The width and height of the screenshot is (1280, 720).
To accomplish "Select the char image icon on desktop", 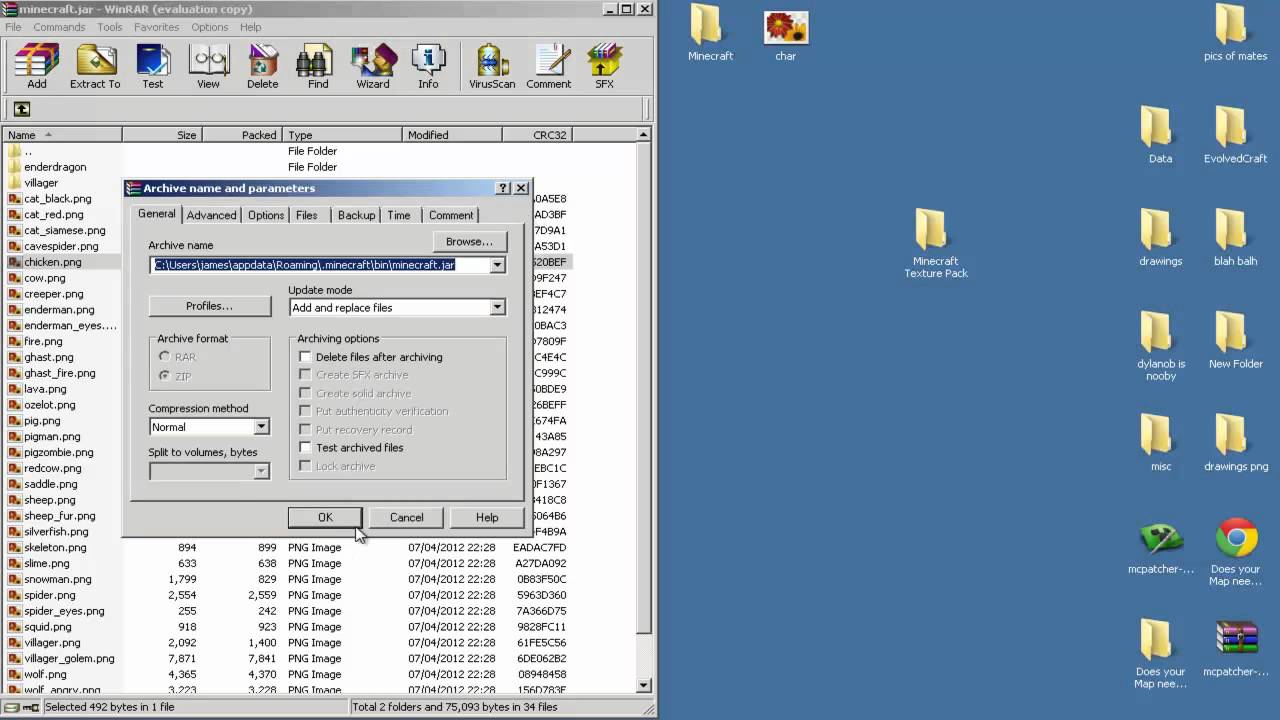I will pos(785,35).
